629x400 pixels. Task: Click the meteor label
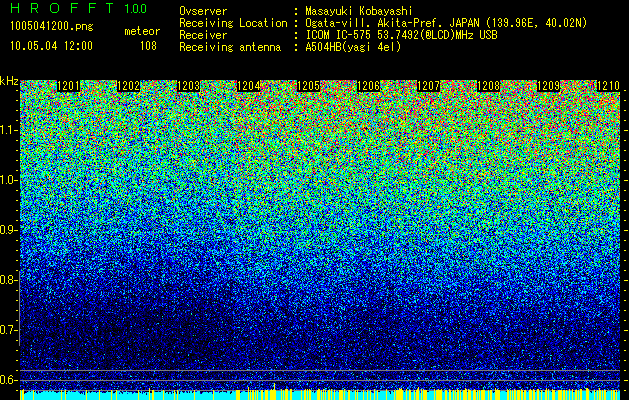[142, 31]
